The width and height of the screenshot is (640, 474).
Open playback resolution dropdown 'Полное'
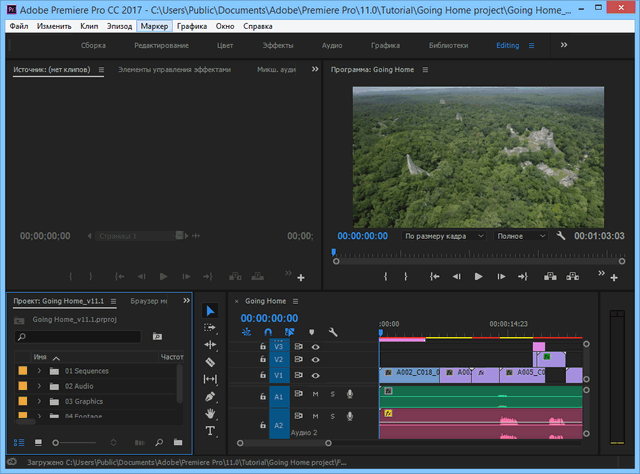pyautogui.click(x=522, y=236)
